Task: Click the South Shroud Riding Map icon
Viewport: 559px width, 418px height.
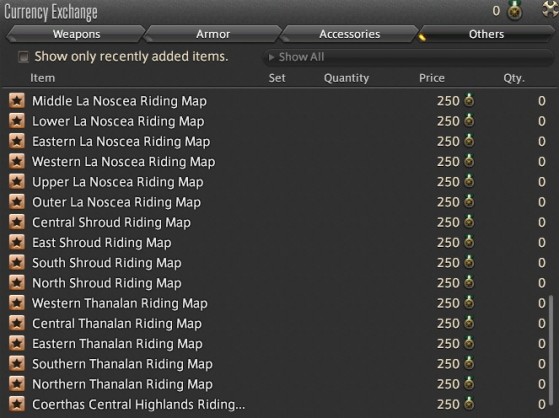Action: point(17,262)
